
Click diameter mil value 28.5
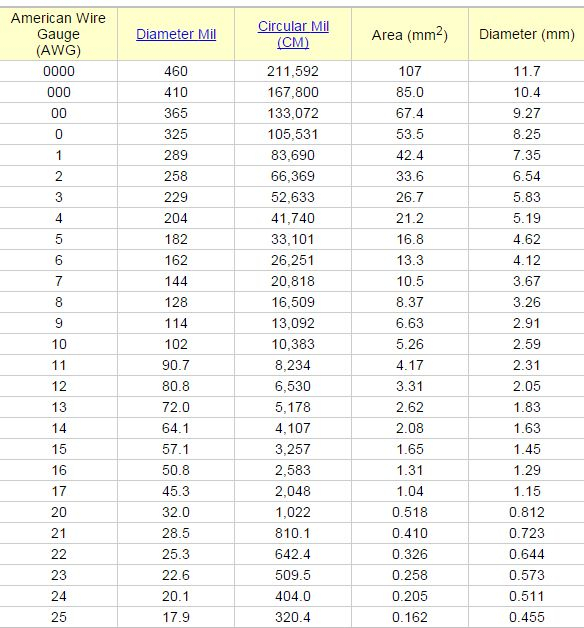point(176,533)
